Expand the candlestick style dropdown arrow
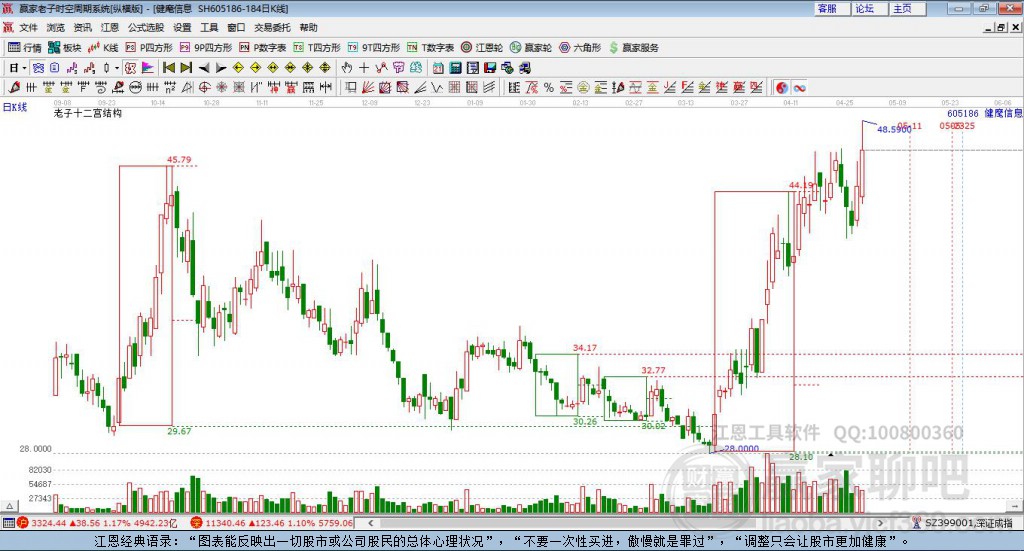The image size is (1024, 551). (117, 68)
